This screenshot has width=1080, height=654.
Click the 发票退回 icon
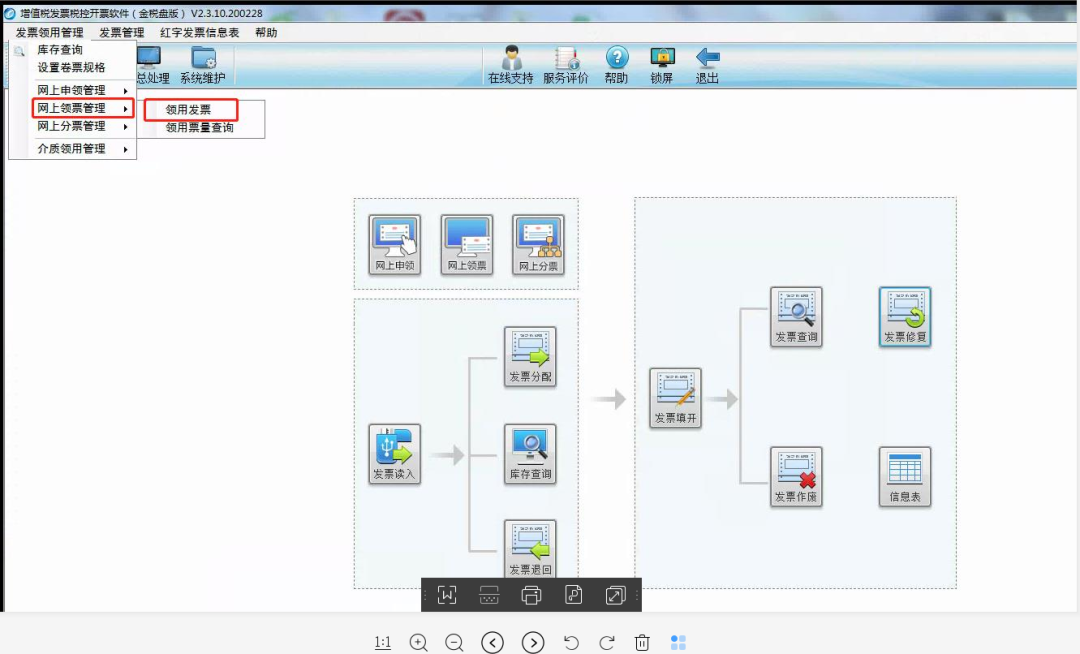point(530,549)
